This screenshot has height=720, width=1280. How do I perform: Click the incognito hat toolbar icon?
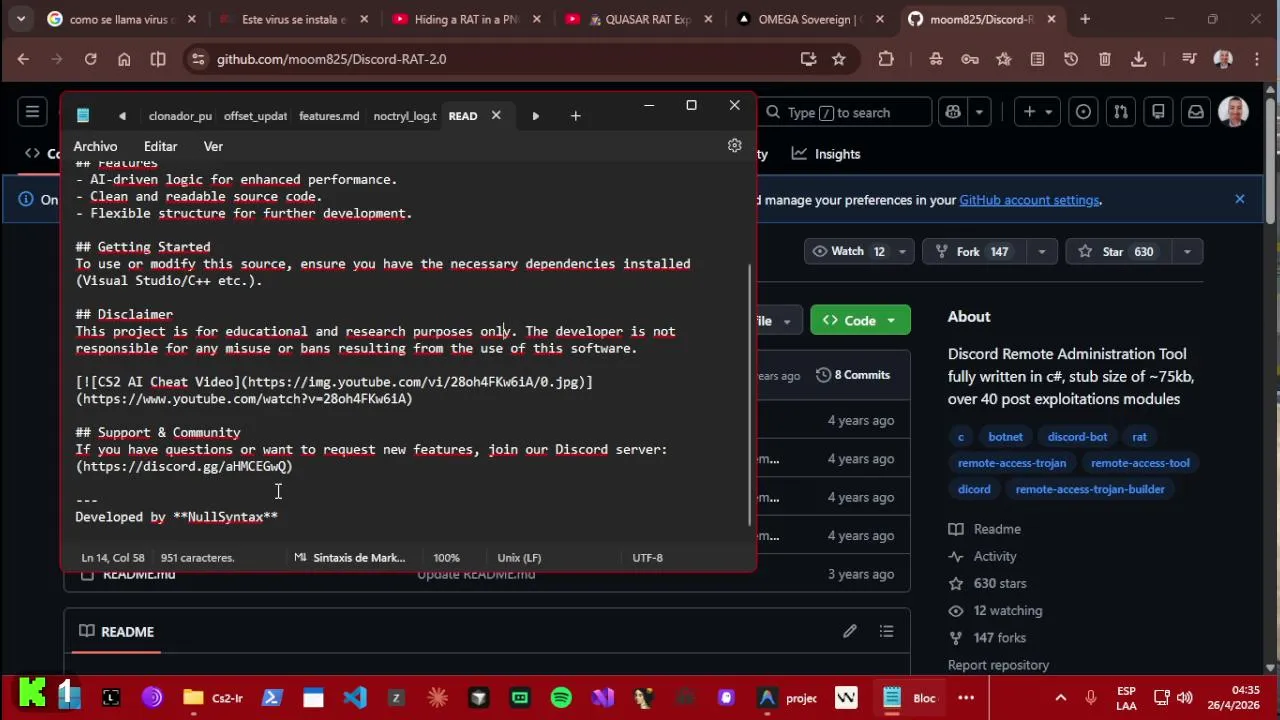(936, 59)
